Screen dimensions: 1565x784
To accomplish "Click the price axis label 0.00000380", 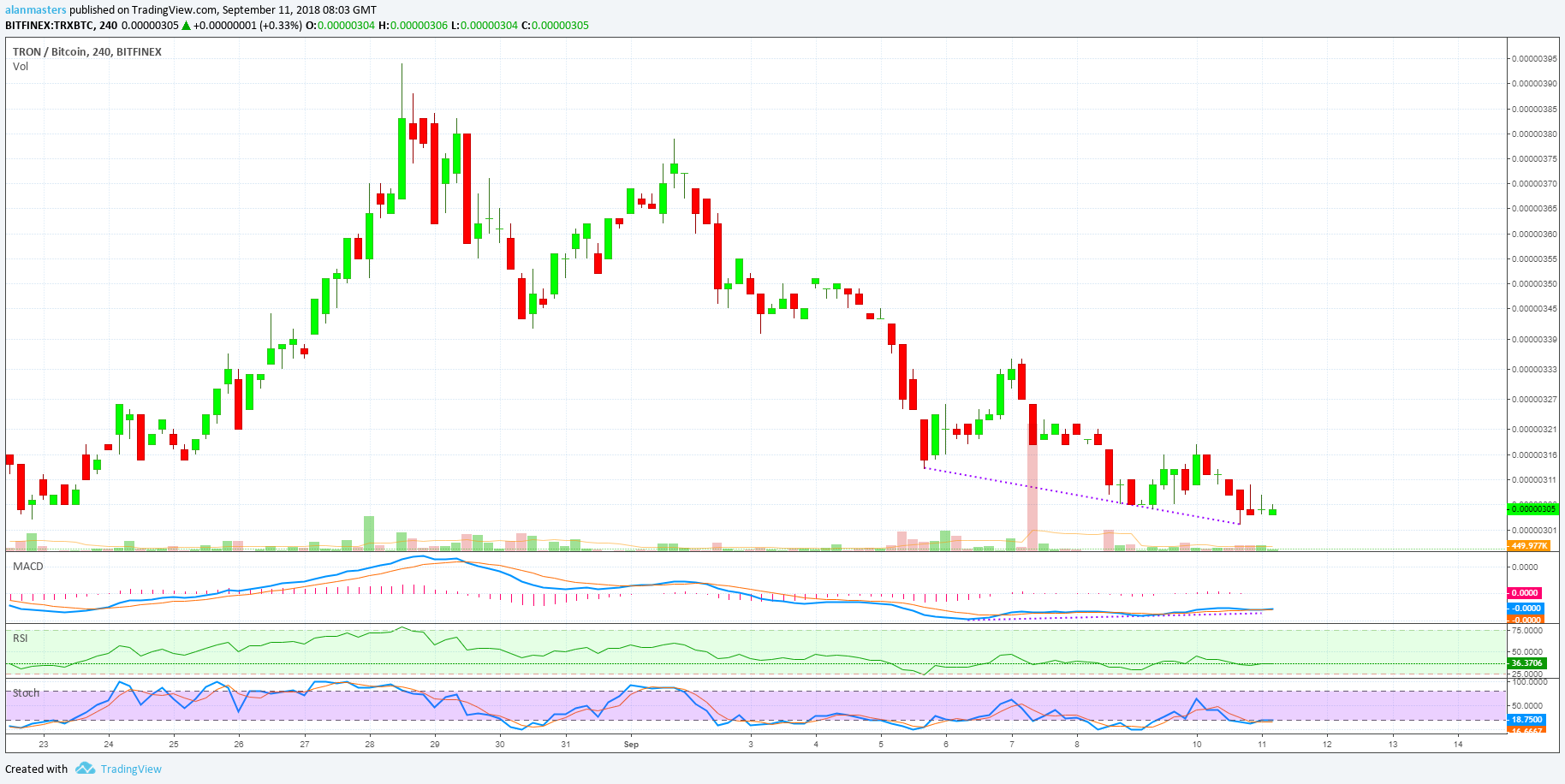I will 1534,134.
